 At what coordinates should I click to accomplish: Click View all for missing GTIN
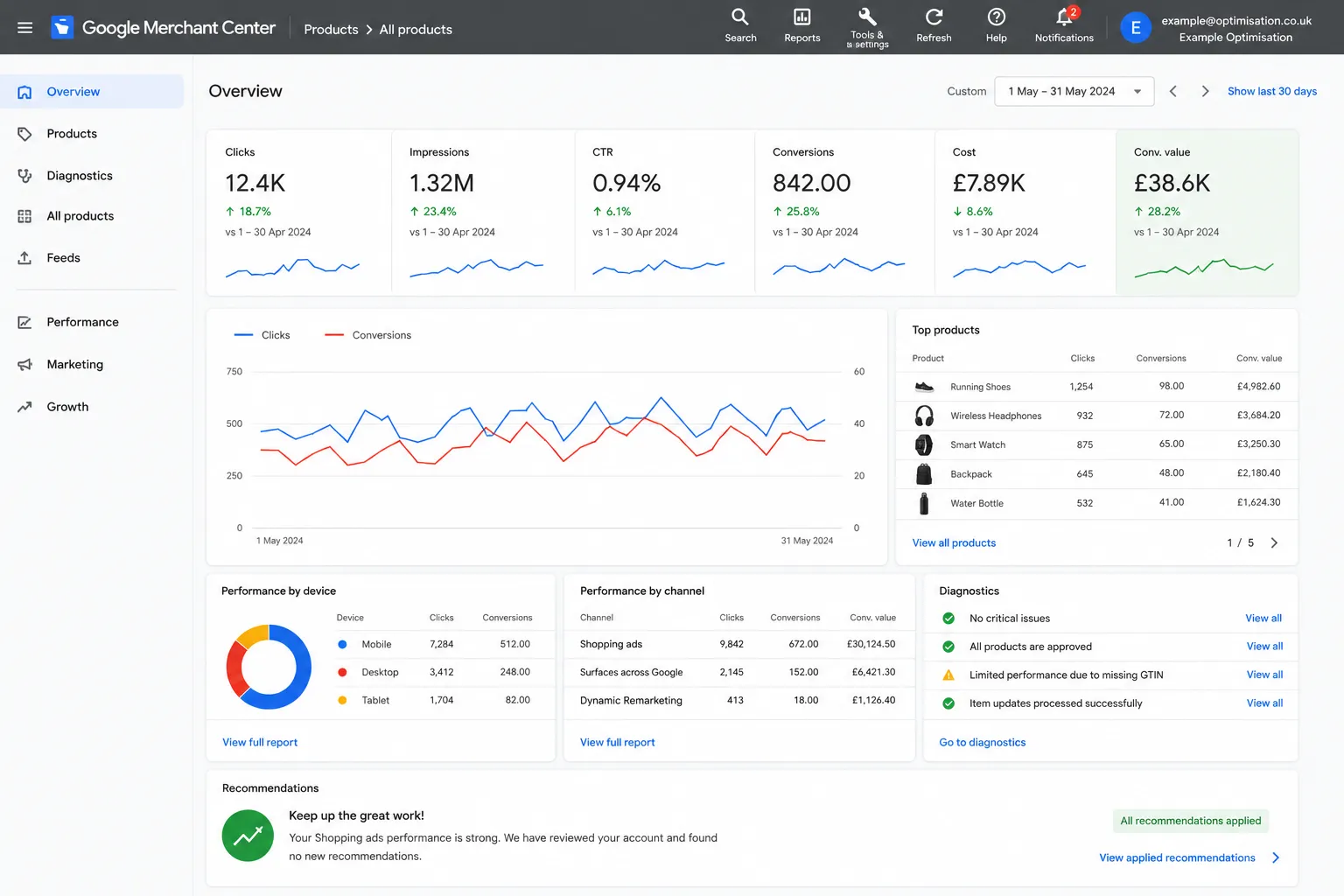pyautogui.click(x=1264, y=675)
